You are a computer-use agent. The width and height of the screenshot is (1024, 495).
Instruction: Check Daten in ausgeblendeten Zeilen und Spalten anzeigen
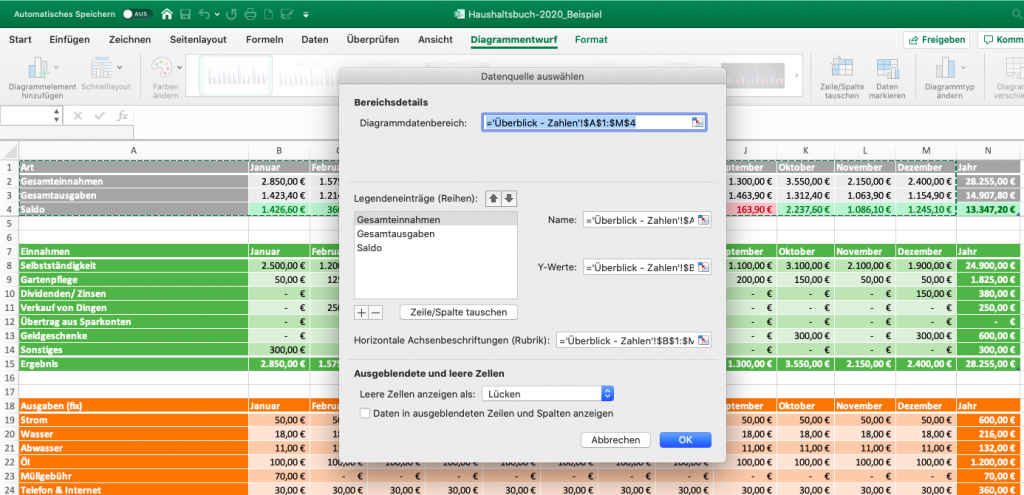click(x=365, y=413)
